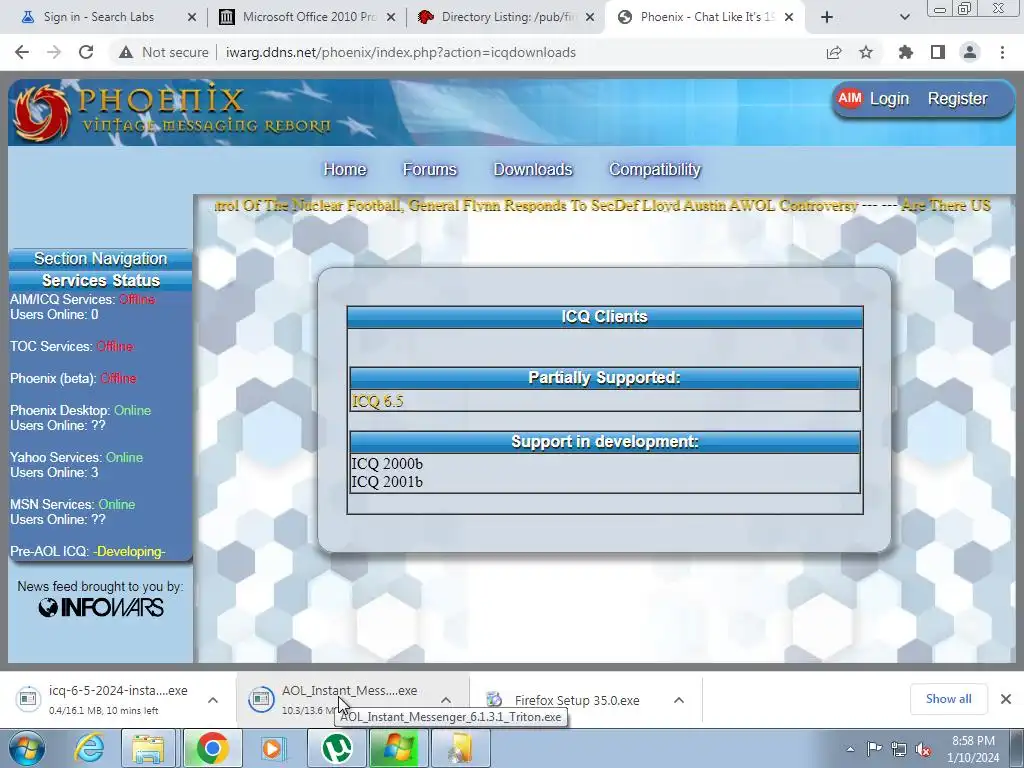The width and height of the screenshot is (1024, 768).
Task: Click the Chrome taskbar icon
Action: [x=211, y=748]
